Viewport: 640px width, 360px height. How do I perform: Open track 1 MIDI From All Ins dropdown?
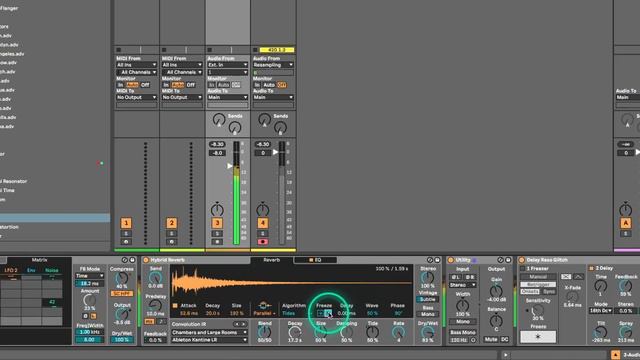(x=136, y=65)
